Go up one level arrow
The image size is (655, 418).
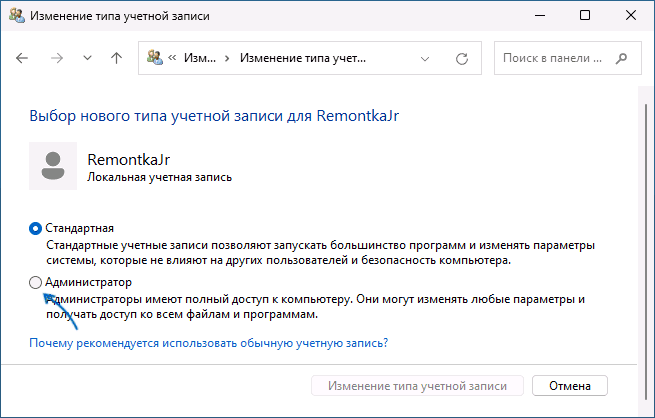(x=117, y=58)
